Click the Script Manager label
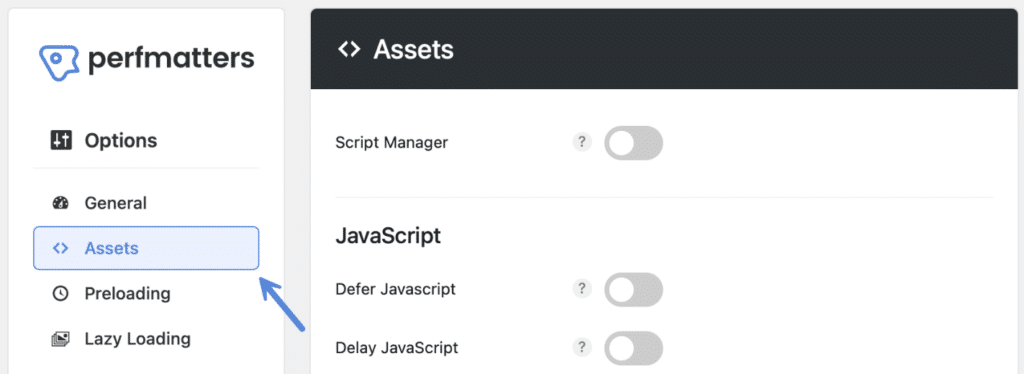Image resolution: width=1024 pixels, height=374 pixels. [x=392, y=142]
